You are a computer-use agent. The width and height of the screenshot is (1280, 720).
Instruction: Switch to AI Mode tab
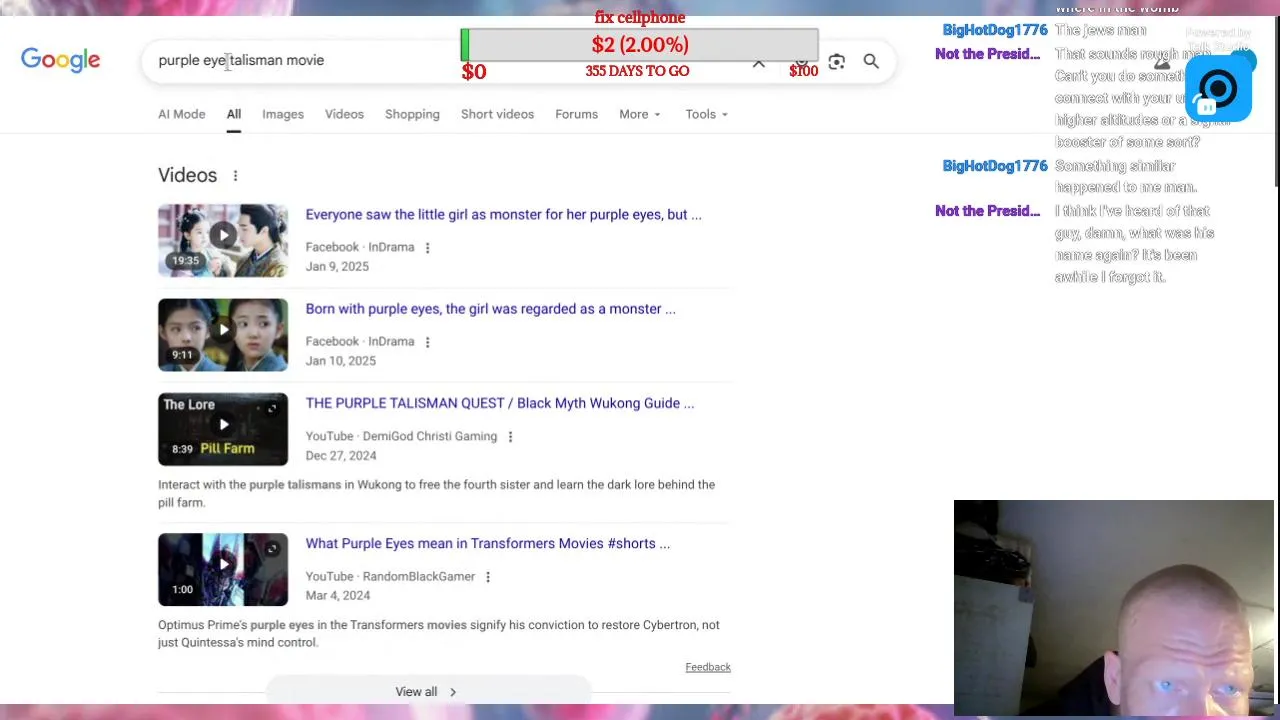point(181,114)
